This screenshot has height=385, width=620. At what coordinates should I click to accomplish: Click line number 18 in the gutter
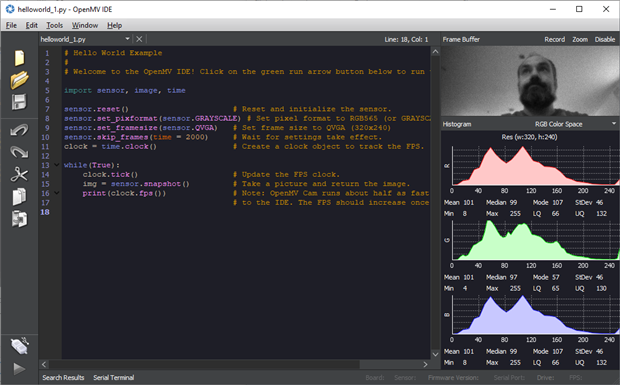(x=45, y=212)
